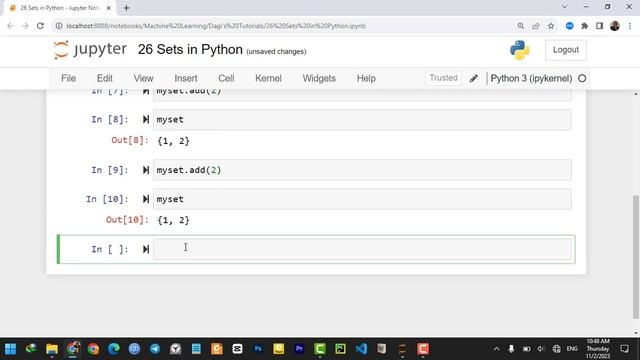The image size is (640, 360).
Task: Run cell In [9] with its run icon
Action: pos(146,170)
